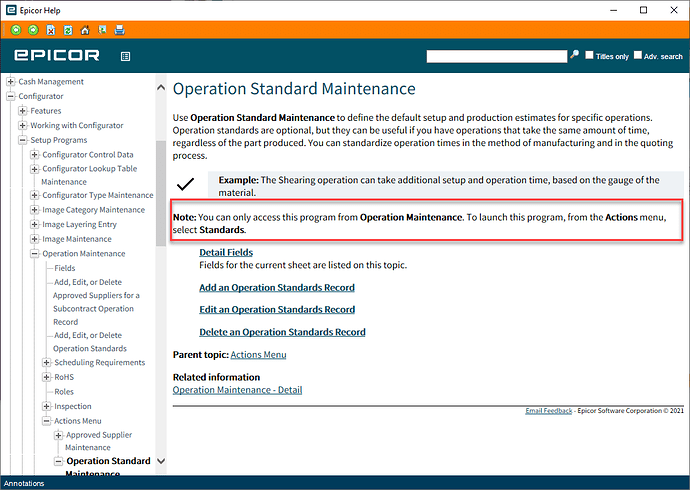The width and height of the screenshot is (690, 490).
Task: Follow the Actions Menu parent topic link
Action: (x=258, y=355)
